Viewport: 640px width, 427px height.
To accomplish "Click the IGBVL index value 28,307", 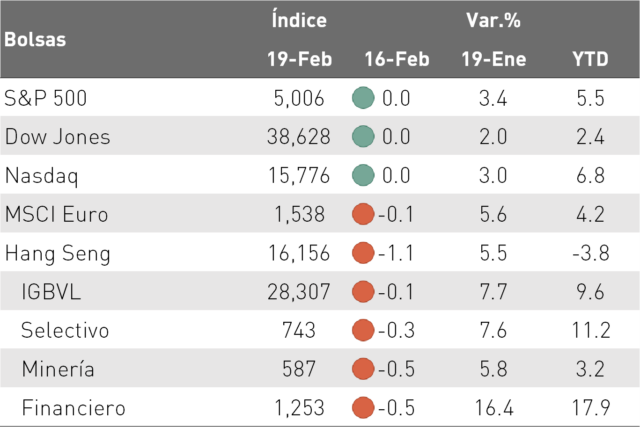I will (x=299, y=292).
